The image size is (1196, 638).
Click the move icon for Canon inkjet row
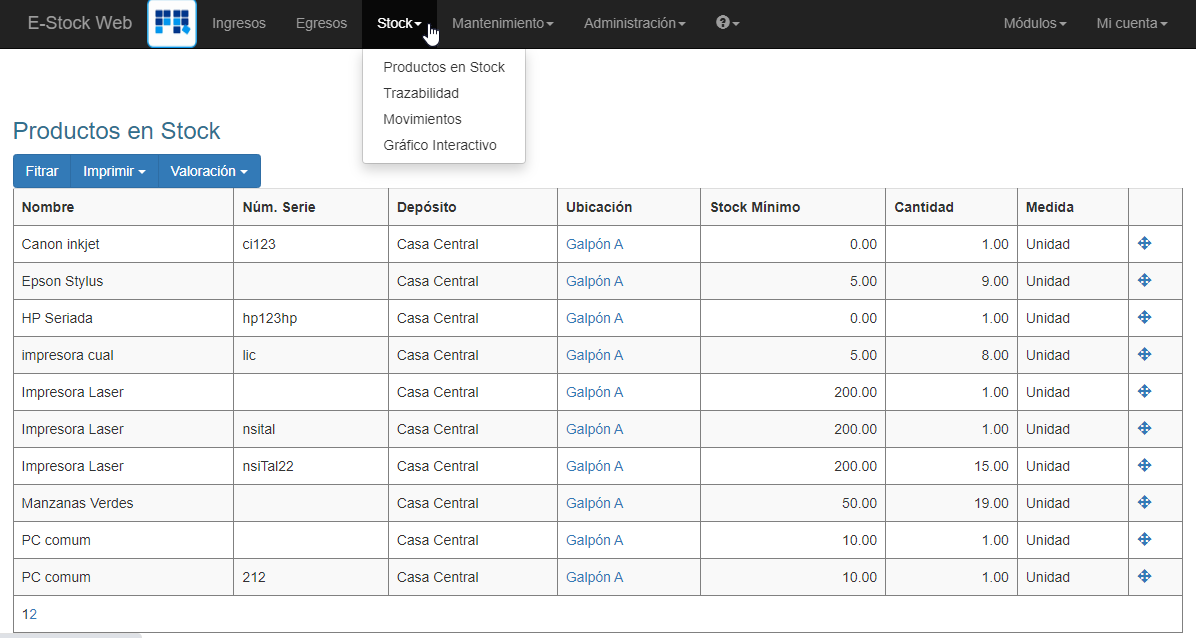pos(1143,243)
